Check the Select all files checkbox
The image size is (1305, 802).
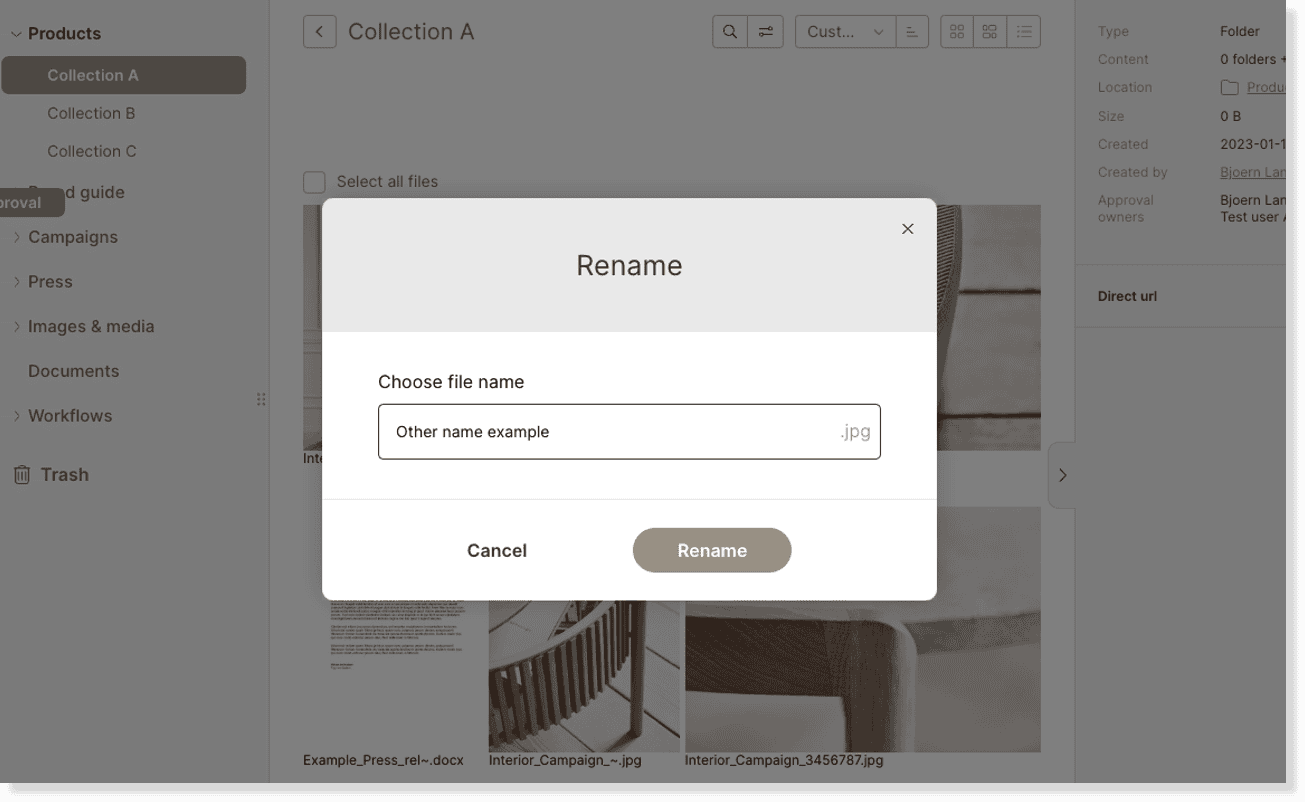coord(313,181)
